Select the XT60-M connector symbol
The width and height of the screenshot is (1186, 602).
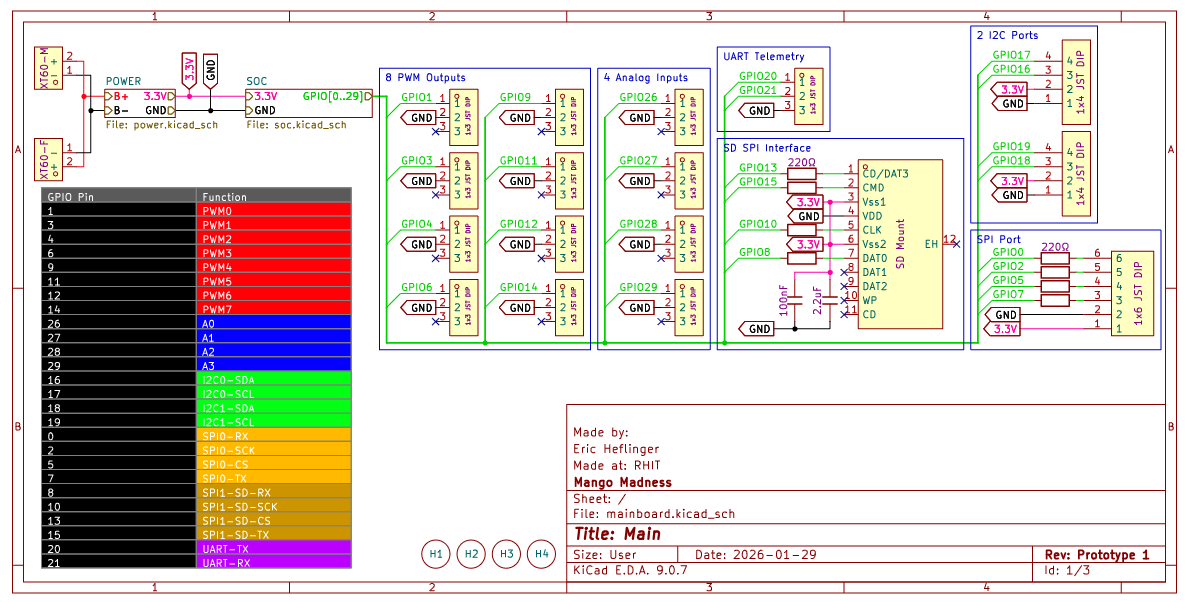[x=49, y=69]
